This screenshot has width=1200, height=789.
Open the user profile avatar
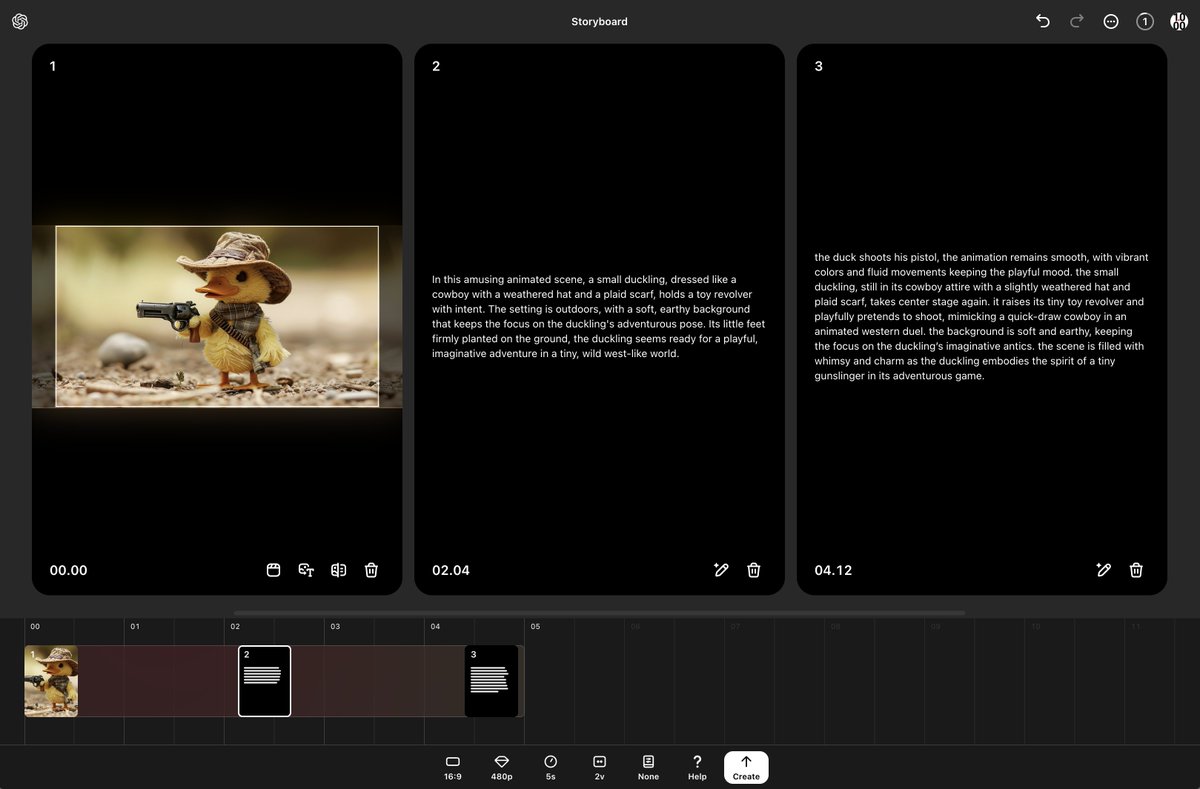[x=1178, y=21]
